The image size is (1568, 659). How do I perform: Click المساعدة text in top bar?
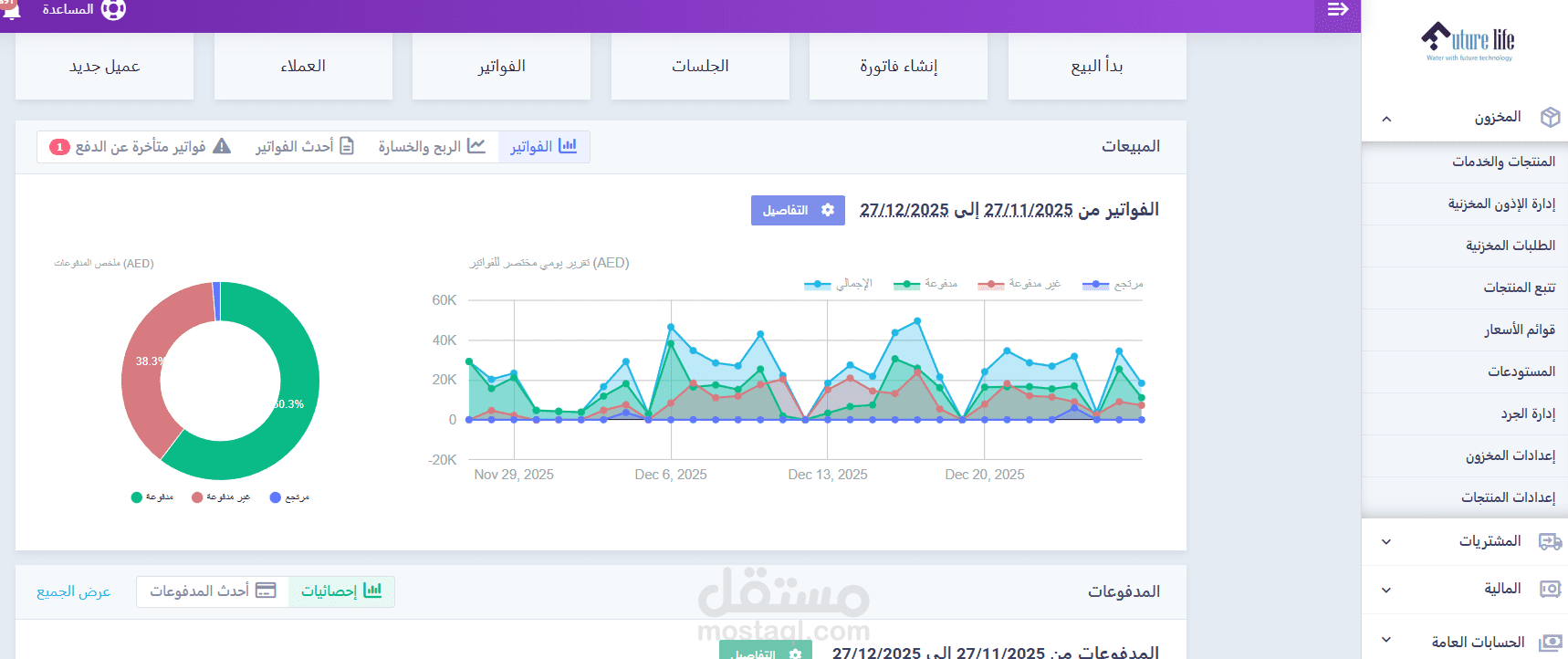[x=68, y=9]
